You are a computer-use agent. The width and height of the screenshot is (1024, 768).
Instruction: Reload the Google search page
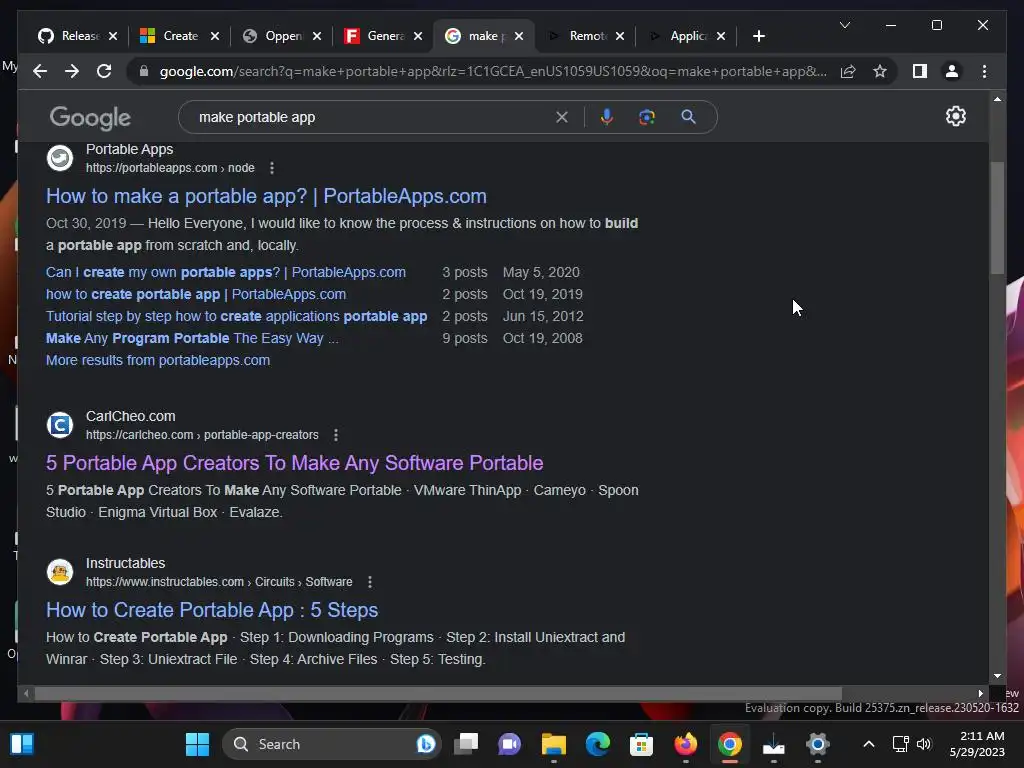point(104,71)
